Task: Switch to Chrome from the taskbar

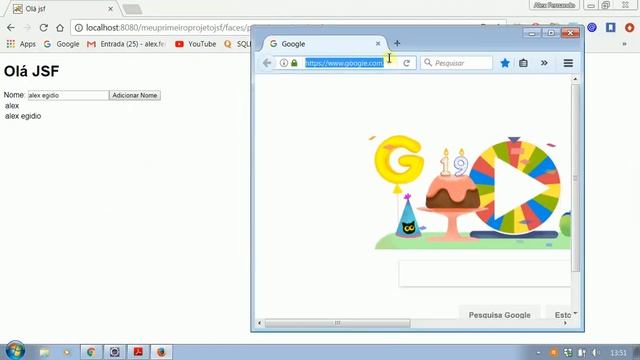Action: 91,352
